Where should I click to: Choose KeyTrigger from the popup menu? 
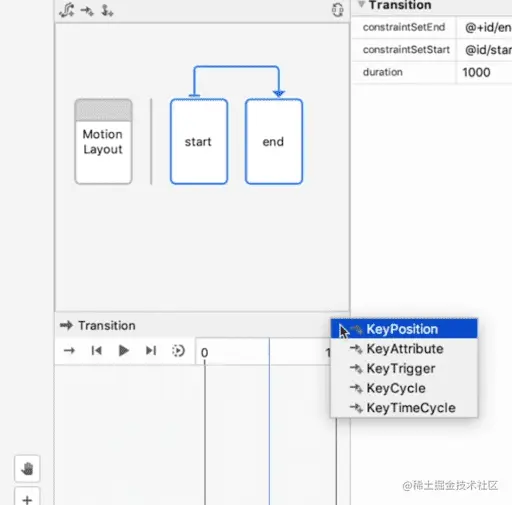coord(404,369)
